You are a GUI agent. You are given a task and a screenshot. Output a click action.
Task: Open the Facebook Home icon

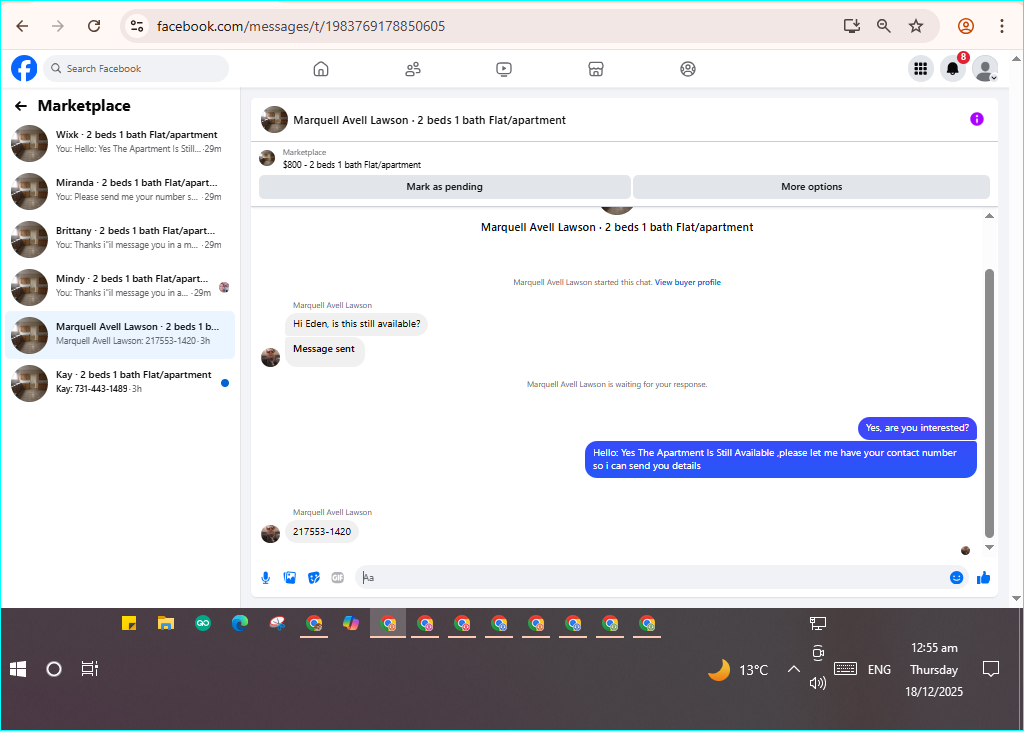pos(321,69)
